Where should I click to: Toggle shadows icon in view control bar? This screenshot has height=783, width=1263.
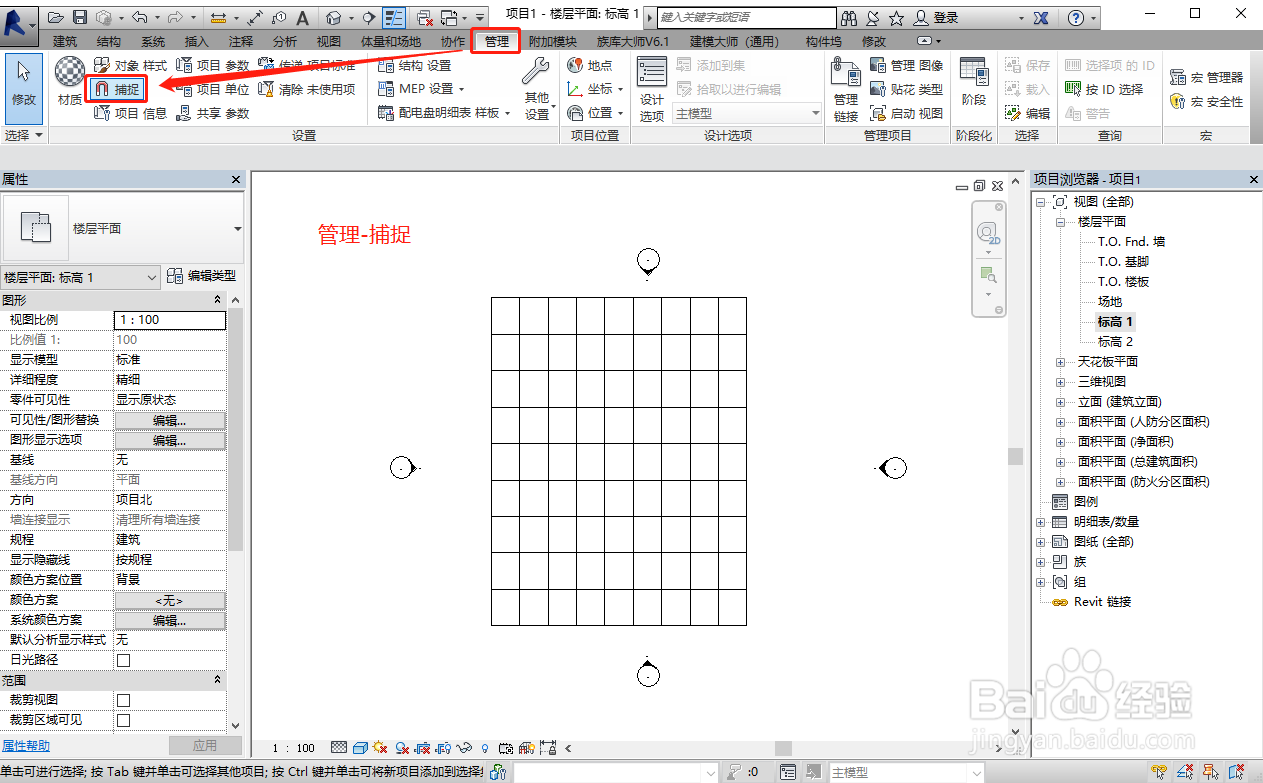click(x=401, y=747)
